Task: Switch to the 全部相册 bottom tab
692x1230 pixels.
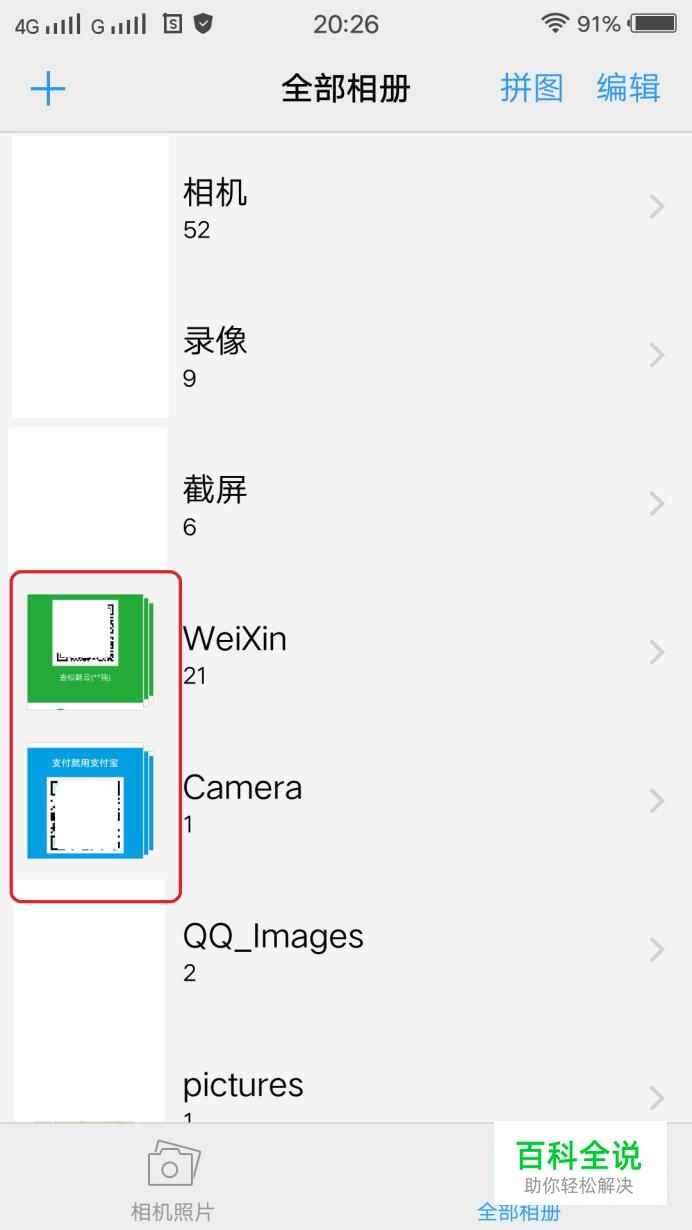Action: point(518,1212)
